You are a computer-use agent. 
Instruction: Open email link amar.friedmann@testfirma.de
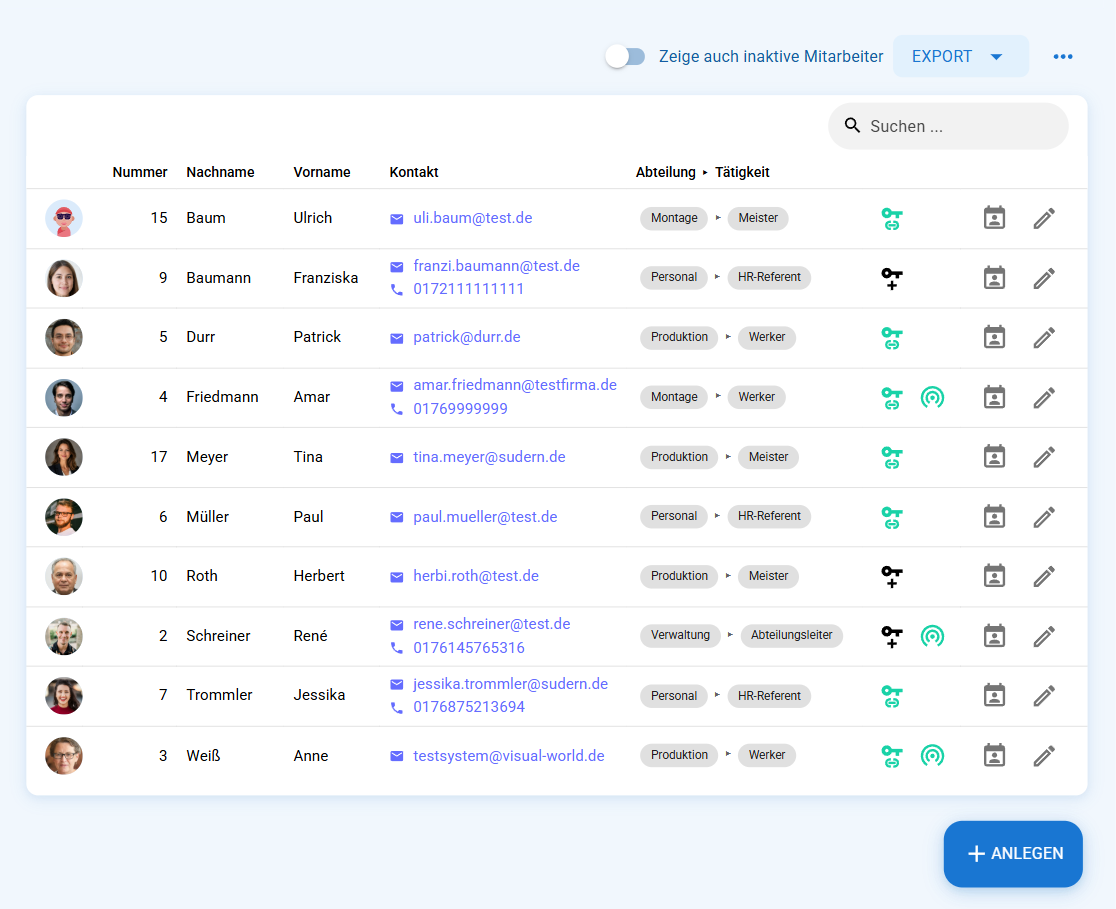(515, 385)
